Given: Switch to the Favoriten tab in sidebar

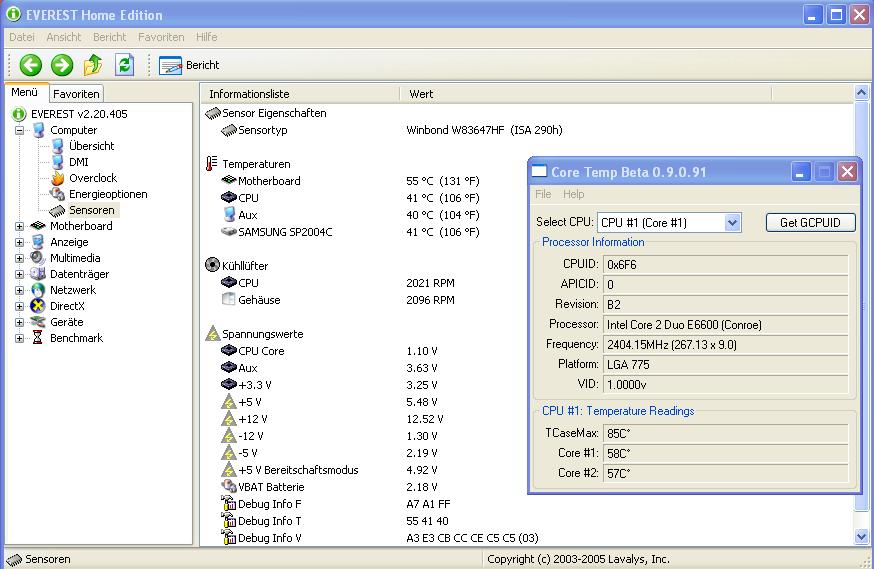Looking at the screenshot, I should tap(76, 94).
